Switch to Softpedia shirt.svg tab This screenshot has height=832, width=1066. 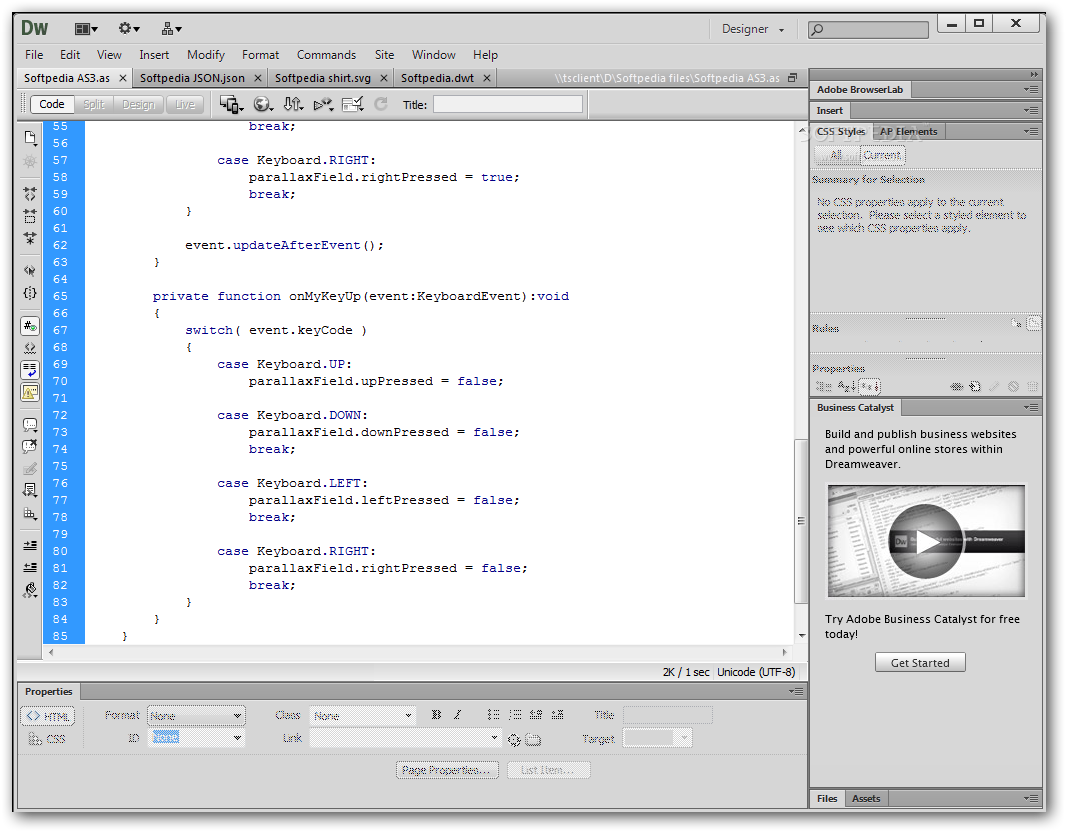323,78
